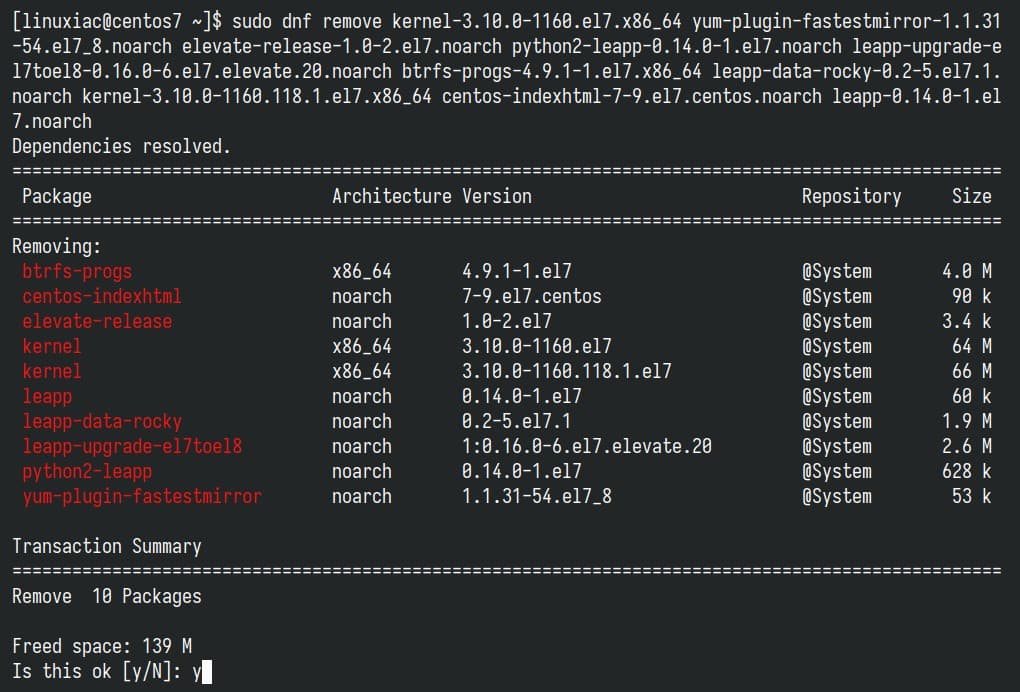Select the leapp-upgrade-el7toel8 package name
This screenshot has width=1020, height=692.
click(x=132, y=447)
